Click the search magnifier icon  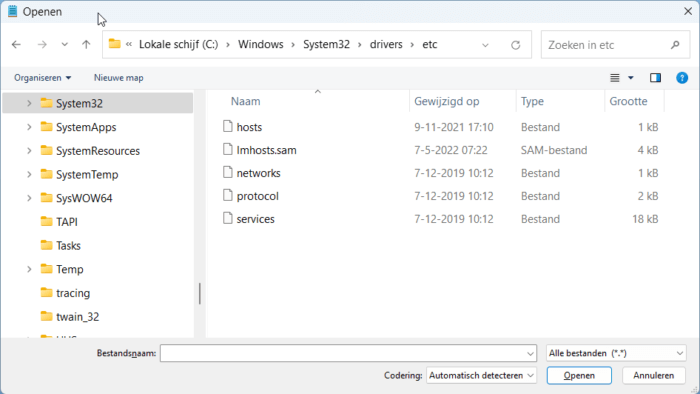(675, 45)
